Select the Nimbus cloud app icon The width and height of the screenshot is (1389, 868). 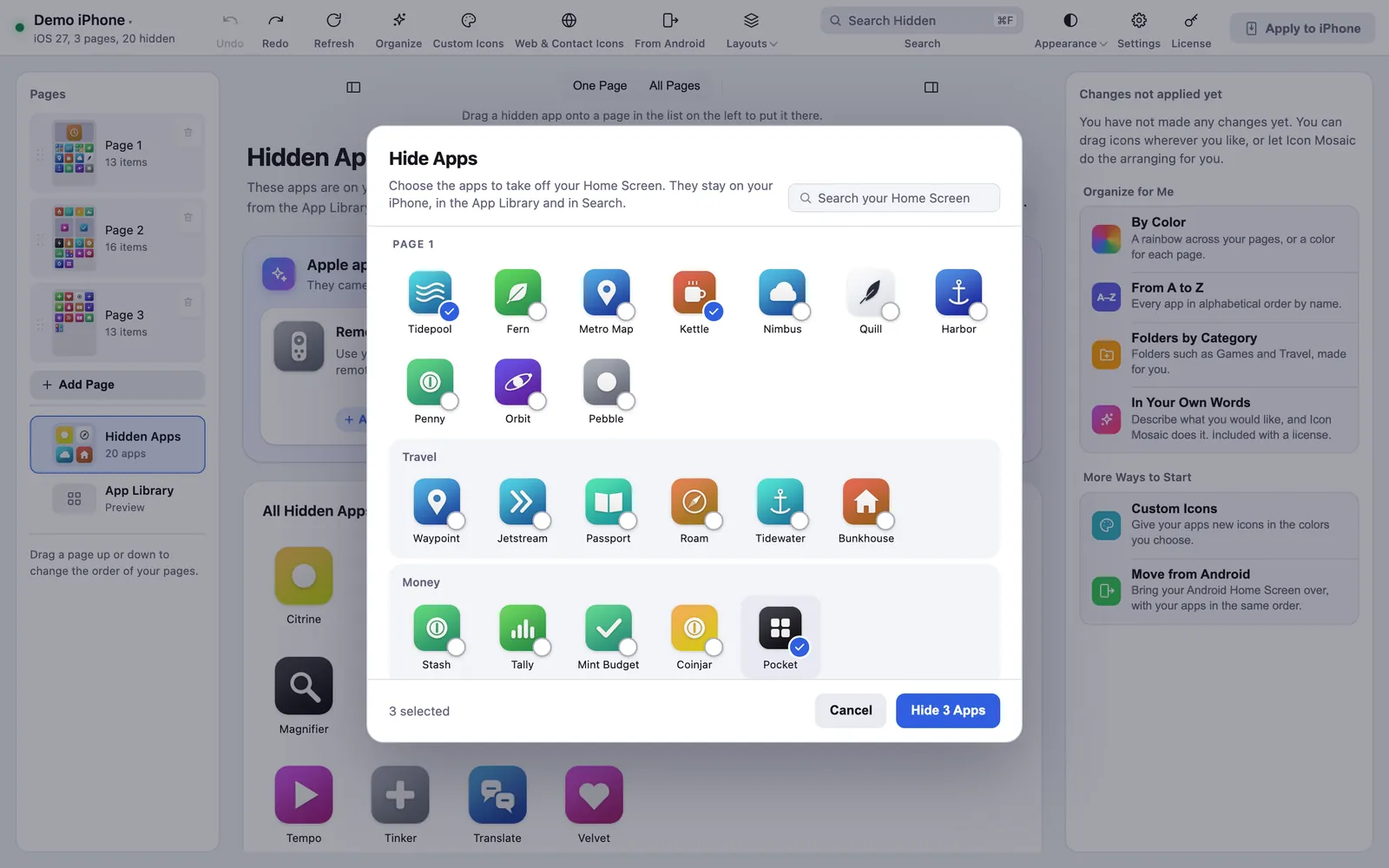pyautogui.click(x=782, y=293)
